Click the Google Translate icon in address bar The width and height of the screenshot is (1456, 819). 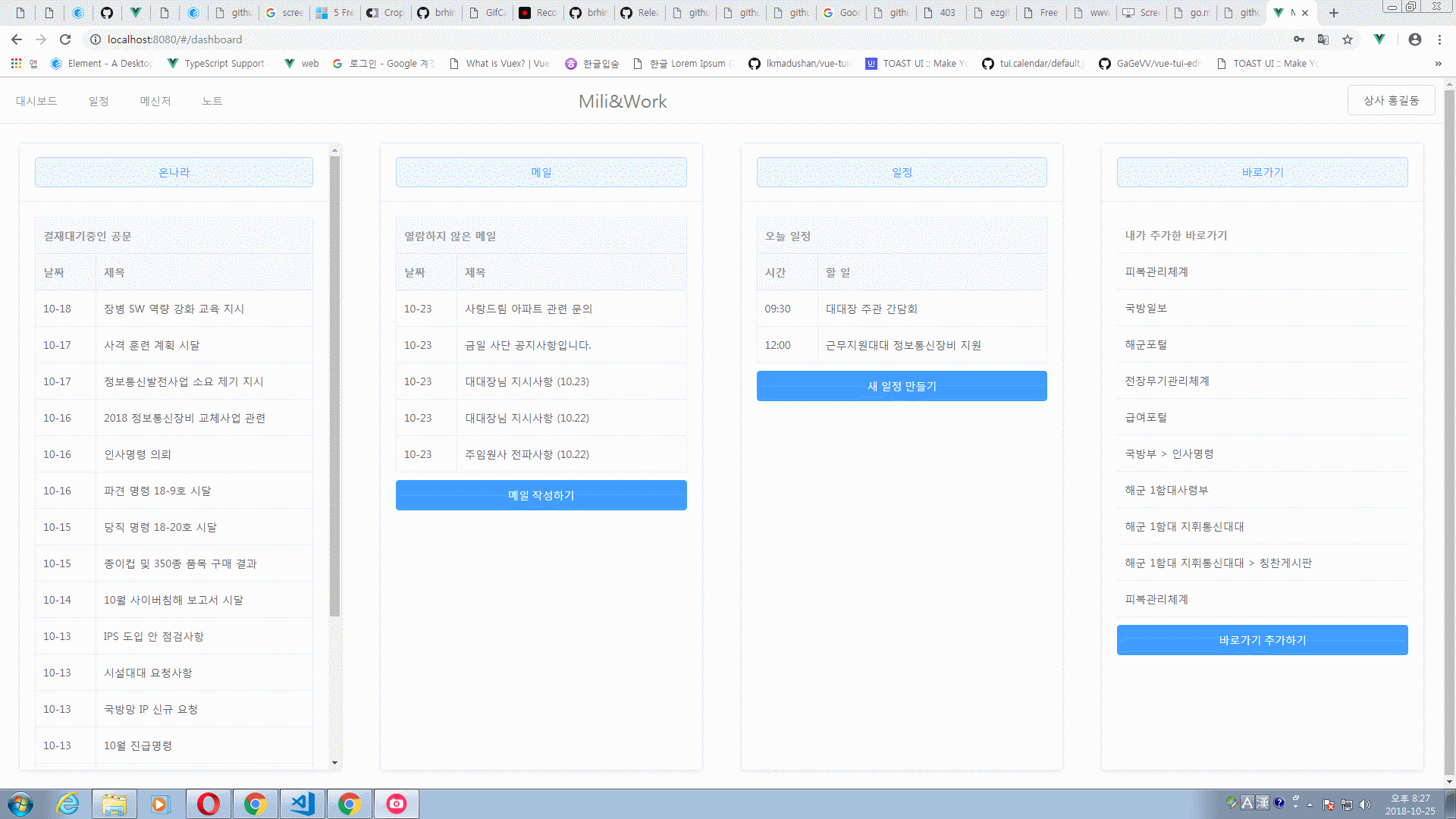tap(1323, 39)
